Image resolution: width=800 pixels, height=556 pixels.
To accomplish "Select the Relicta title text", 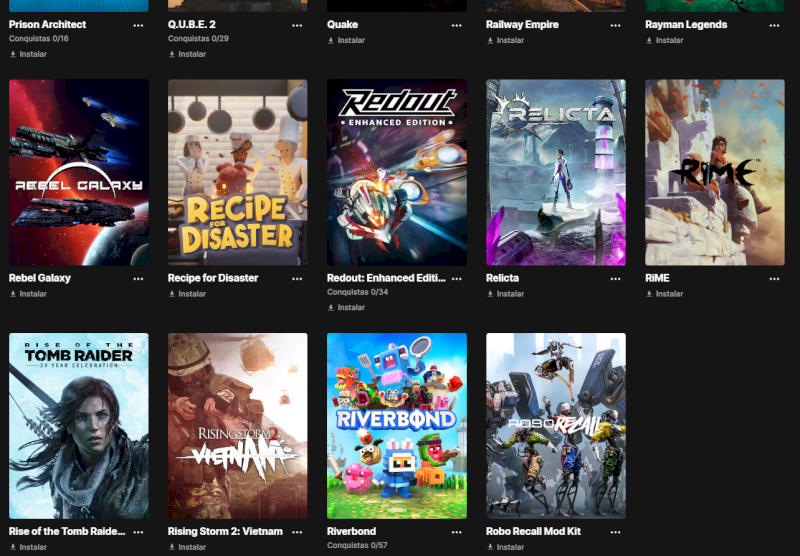I will (503, 278).
